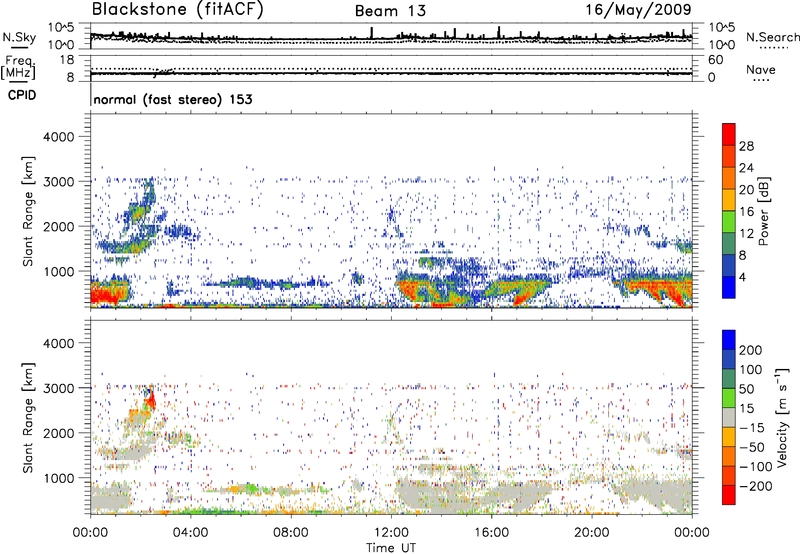Select the N.Sky legend label
Screen dimensions: 800x554
coord(19,37)
